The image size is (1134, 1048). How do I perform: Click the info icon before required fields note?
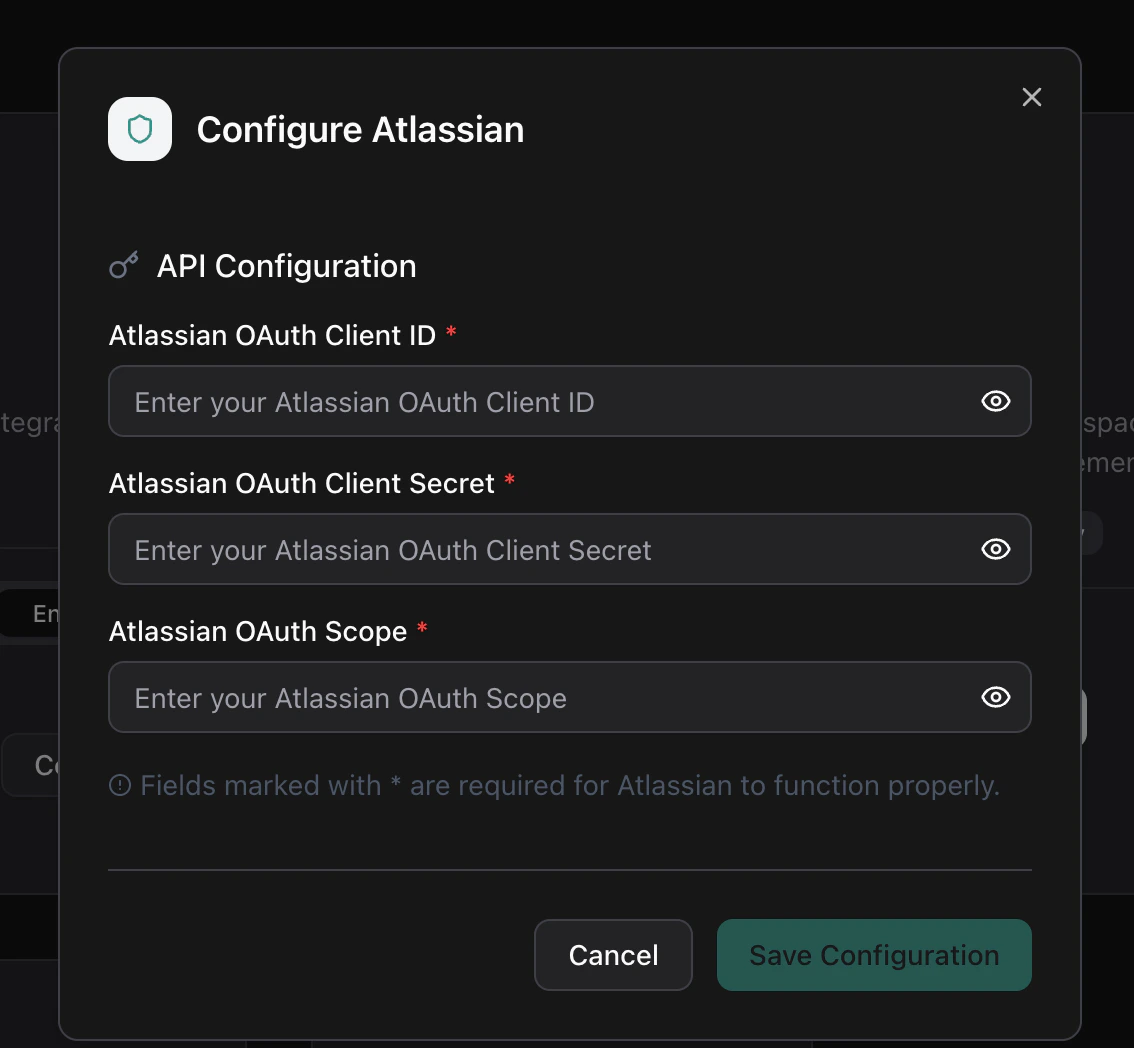click(120, 786)
